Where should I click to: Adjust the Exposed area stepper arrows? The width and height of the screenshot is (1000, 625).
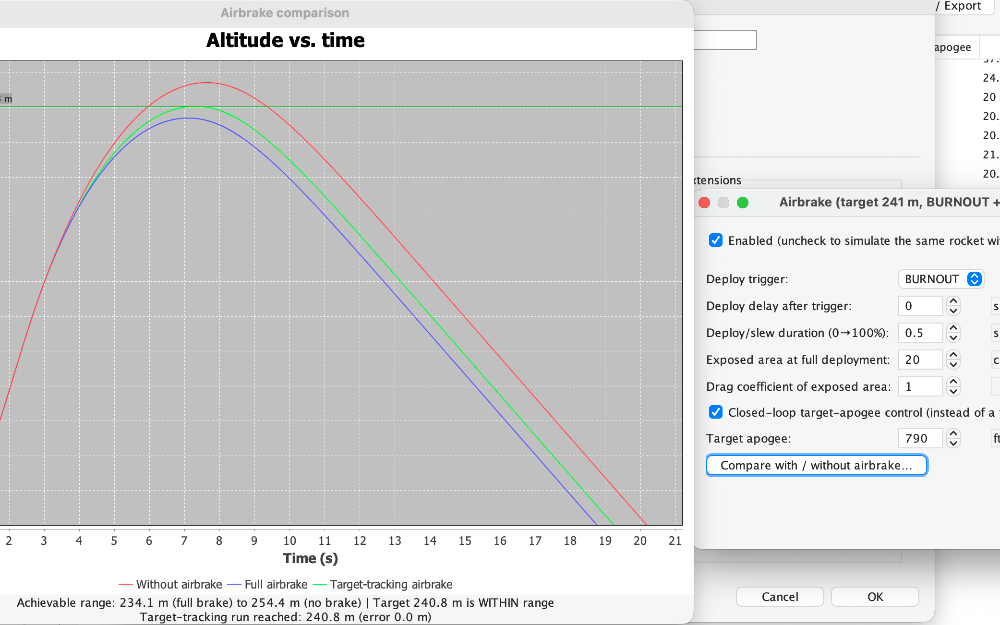(x=953, y=360)
